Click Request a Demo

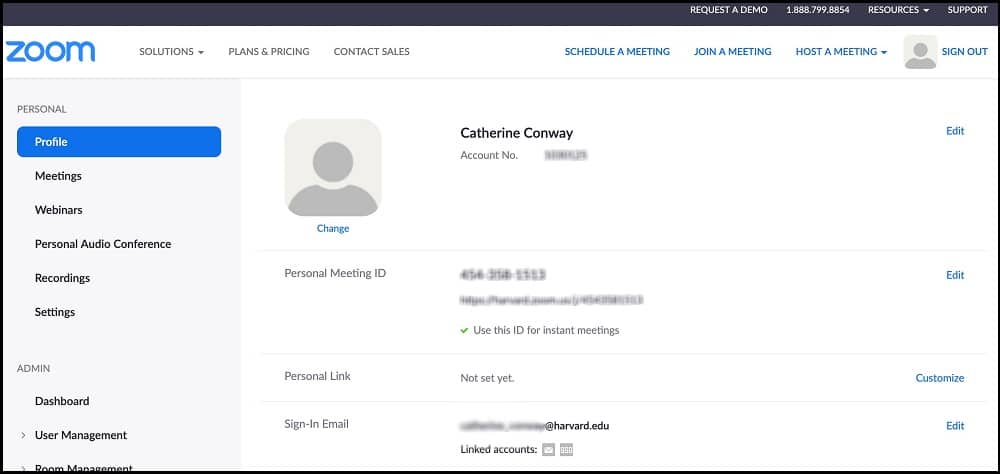[729, 10]
